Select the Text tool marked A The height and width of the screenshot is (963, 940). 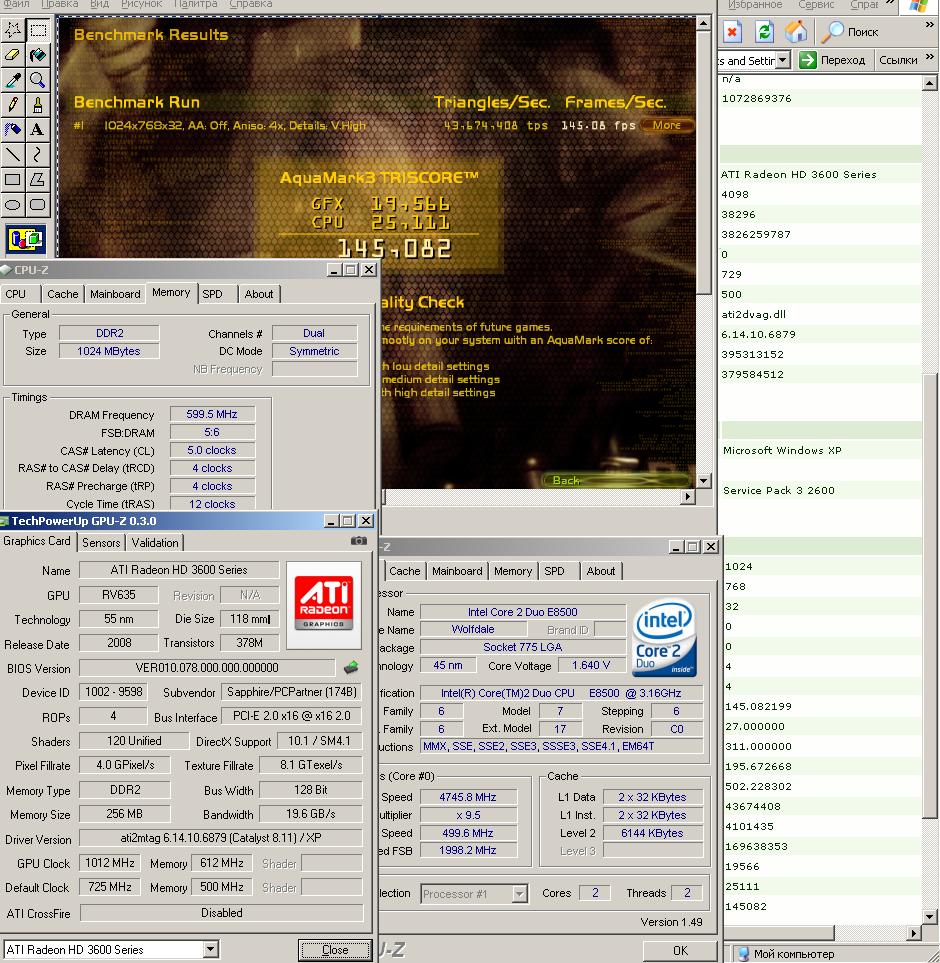(38, 130)
